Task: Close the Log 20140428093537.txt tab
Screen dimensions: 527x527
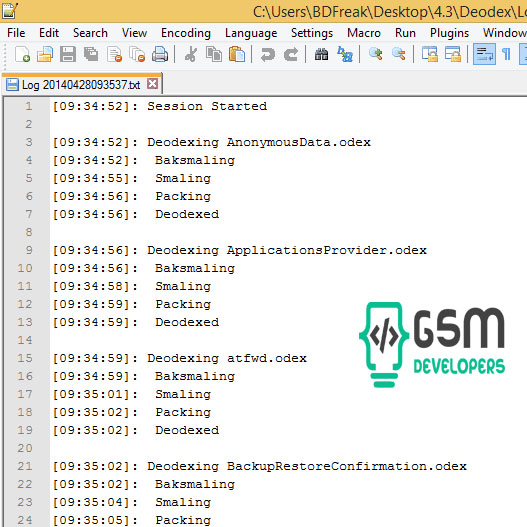Action: (152, 84)
